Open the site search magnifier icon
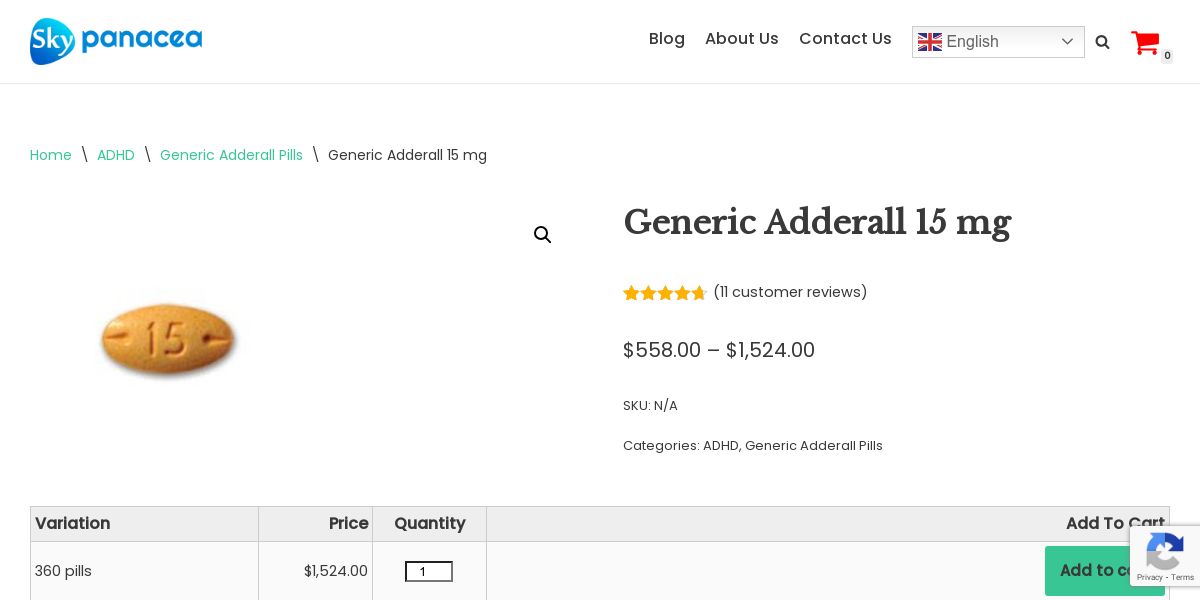 (1102, 42)
